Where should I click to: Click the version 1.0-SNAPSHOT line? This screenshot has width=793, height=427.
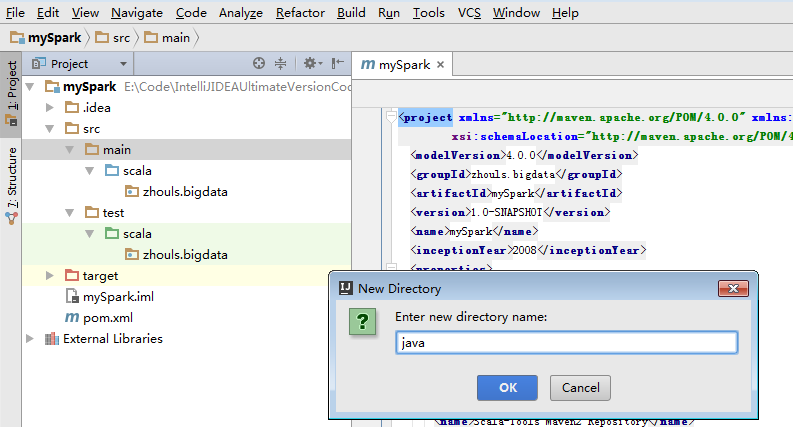510,212
